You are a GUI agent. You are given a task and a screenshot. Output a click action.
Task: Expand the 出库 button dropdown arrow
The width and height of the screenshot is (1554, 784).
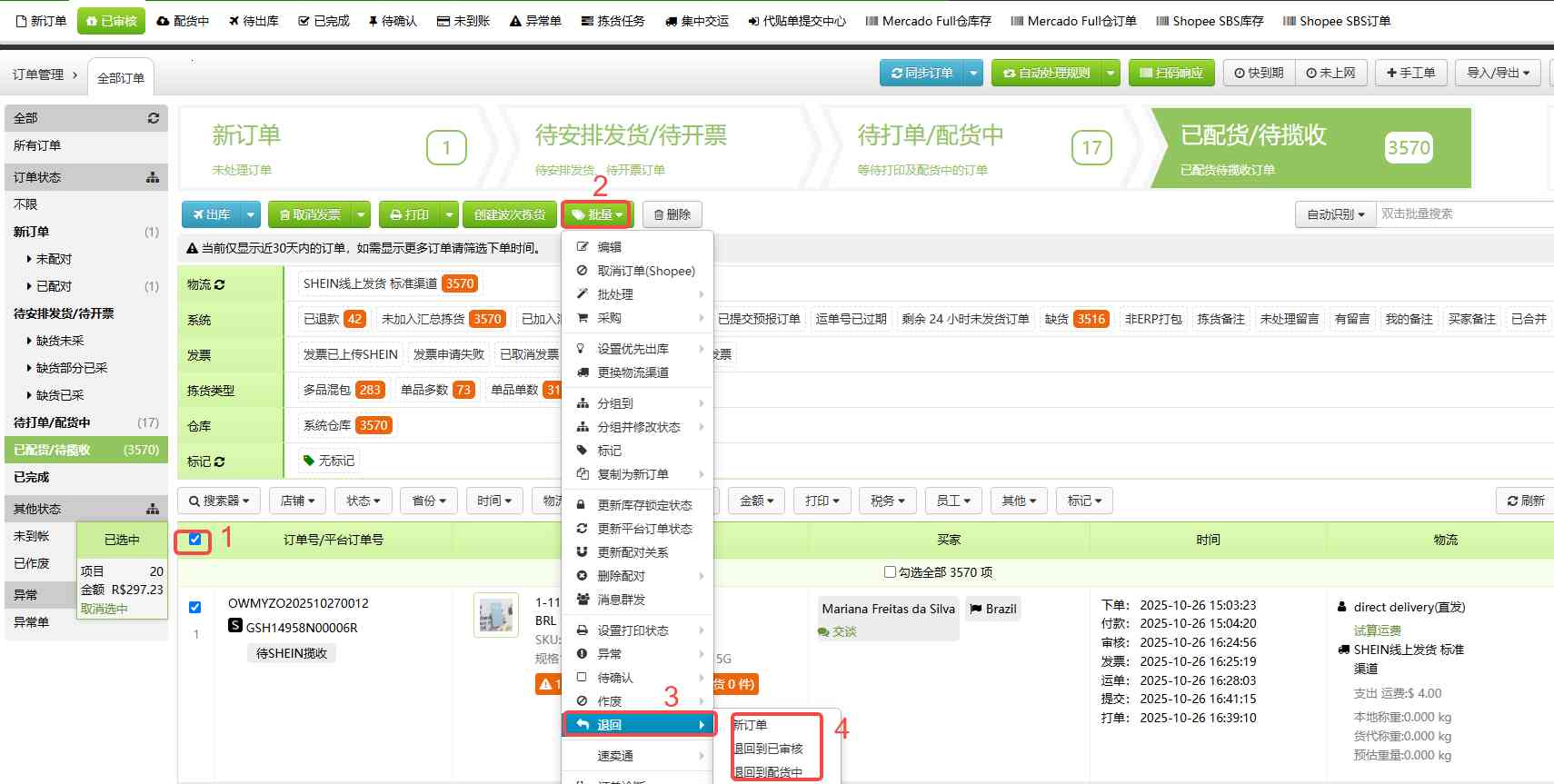coord(251,215)
